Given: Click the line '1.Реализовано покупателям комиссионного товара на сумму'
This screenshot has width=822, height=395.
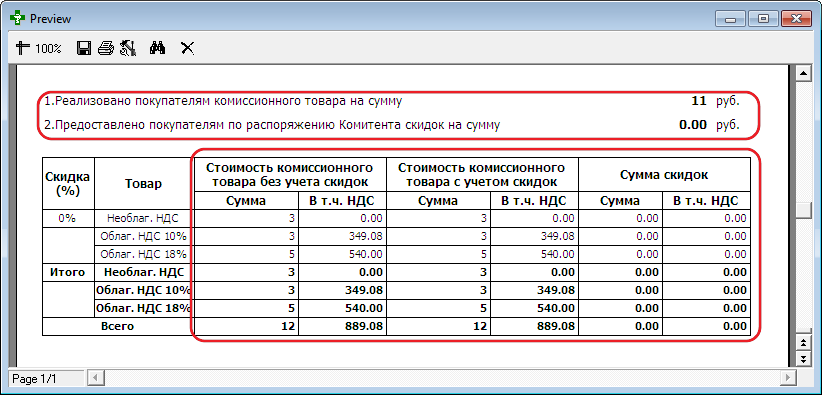Looking at the screenshot, I should (223, 102).
